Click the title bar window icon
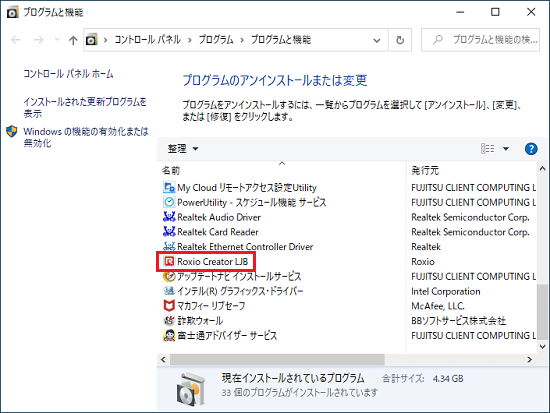The image size is (550, 413). (x=13, y=12)
